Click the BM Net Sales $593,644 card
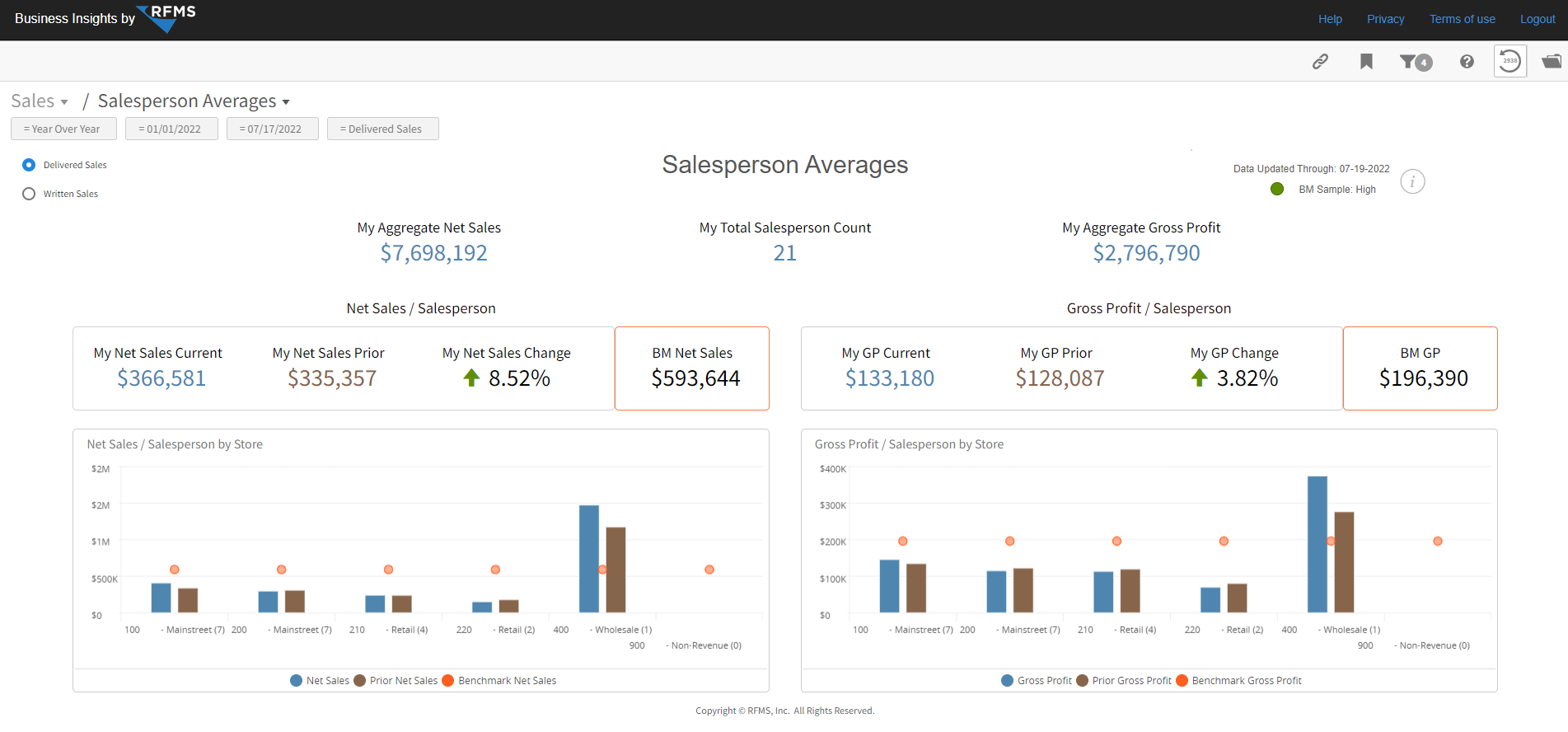 692,368
